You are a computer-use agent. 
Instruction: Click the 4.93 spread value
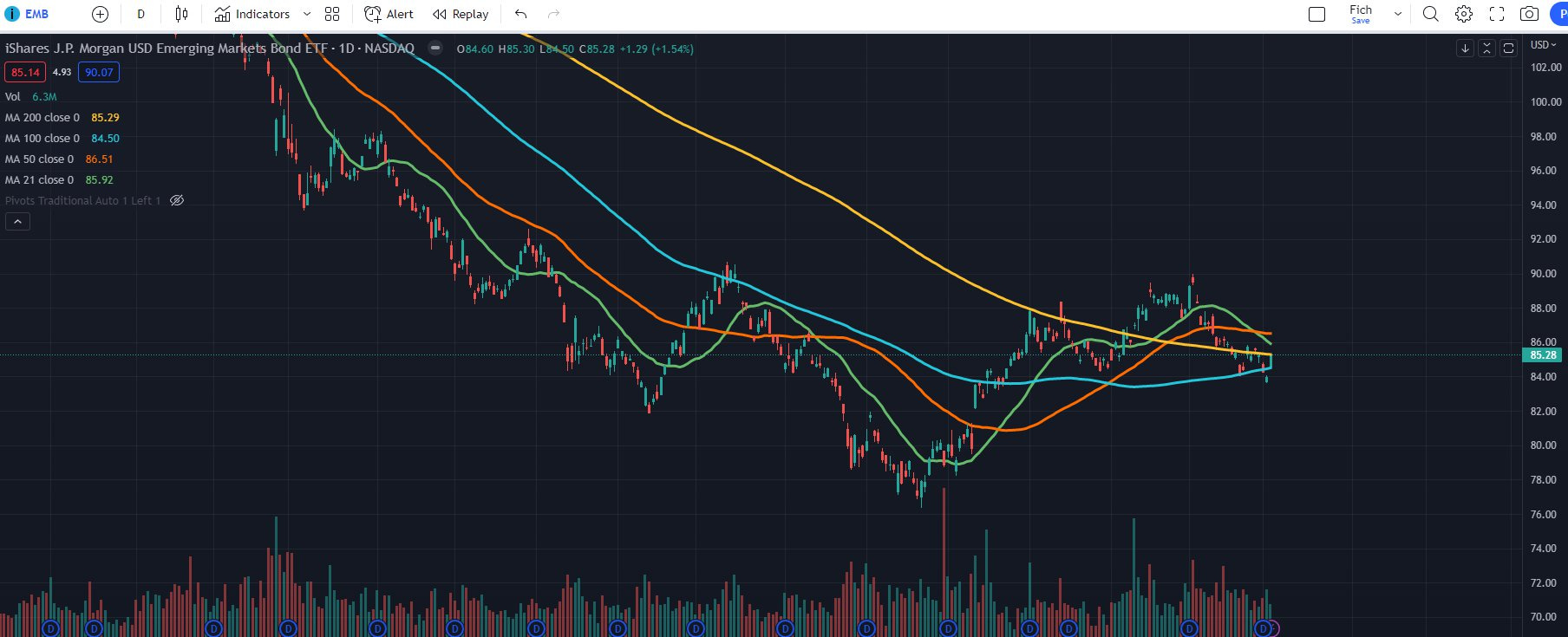[62, 73]
